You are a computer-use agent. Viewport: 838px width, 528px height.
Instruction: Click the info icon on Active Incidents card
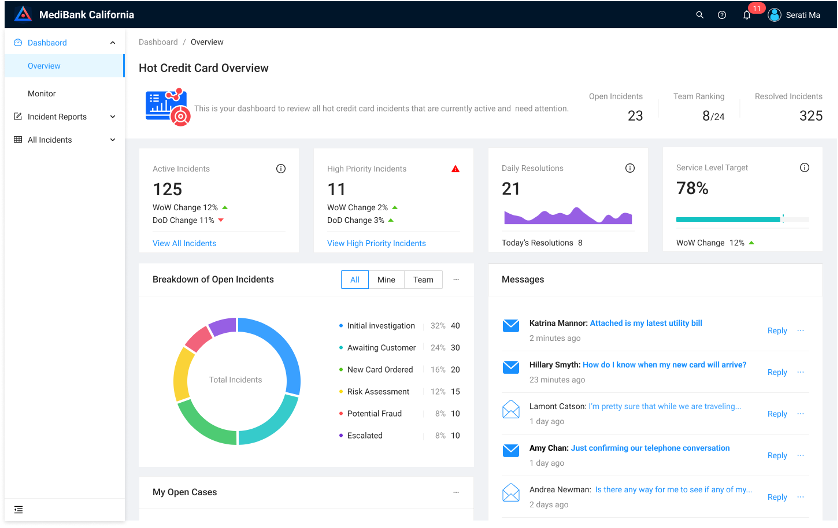(280, 169)
